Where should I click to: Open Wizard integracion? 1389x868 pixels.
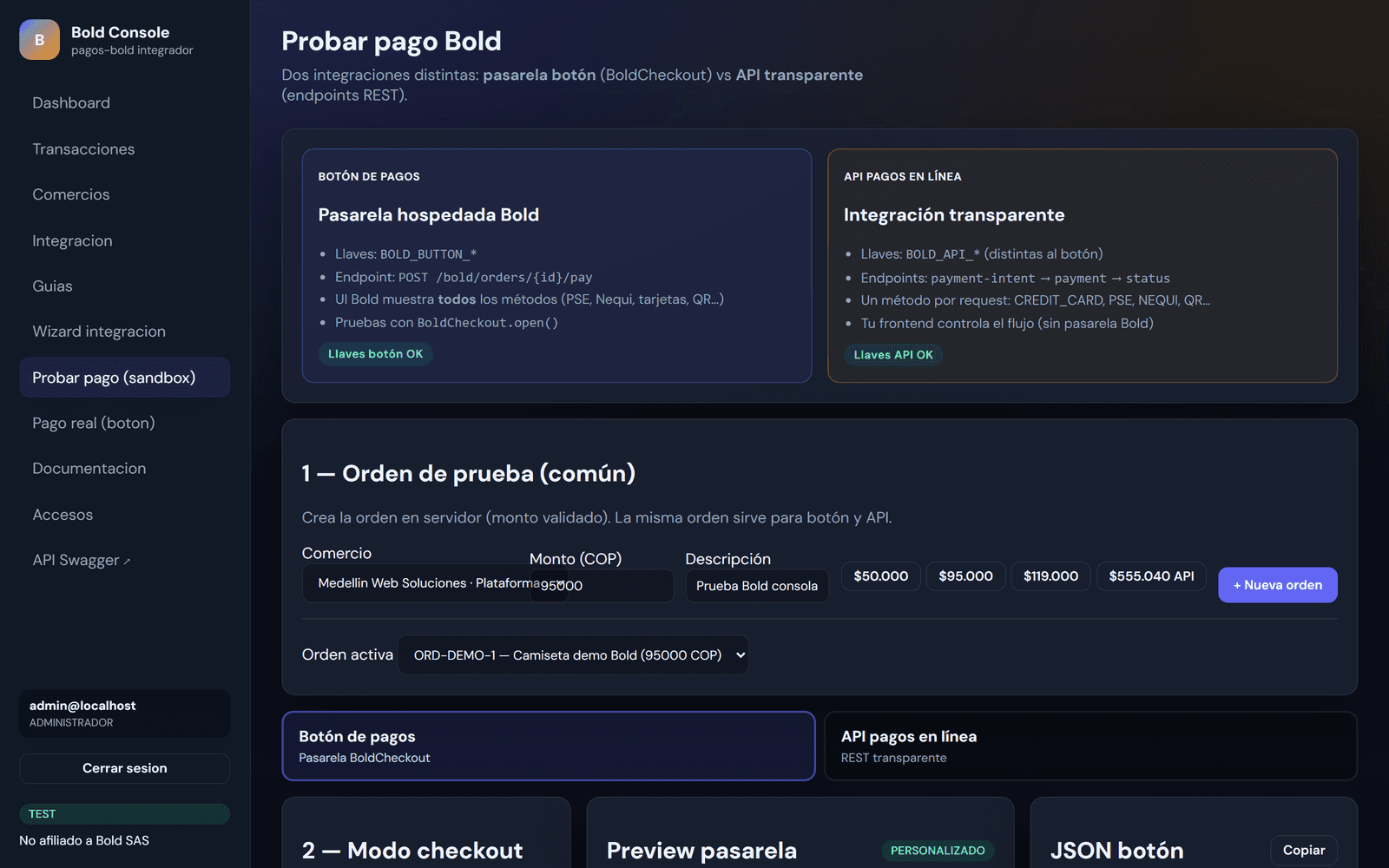click(x=124, y=332)
